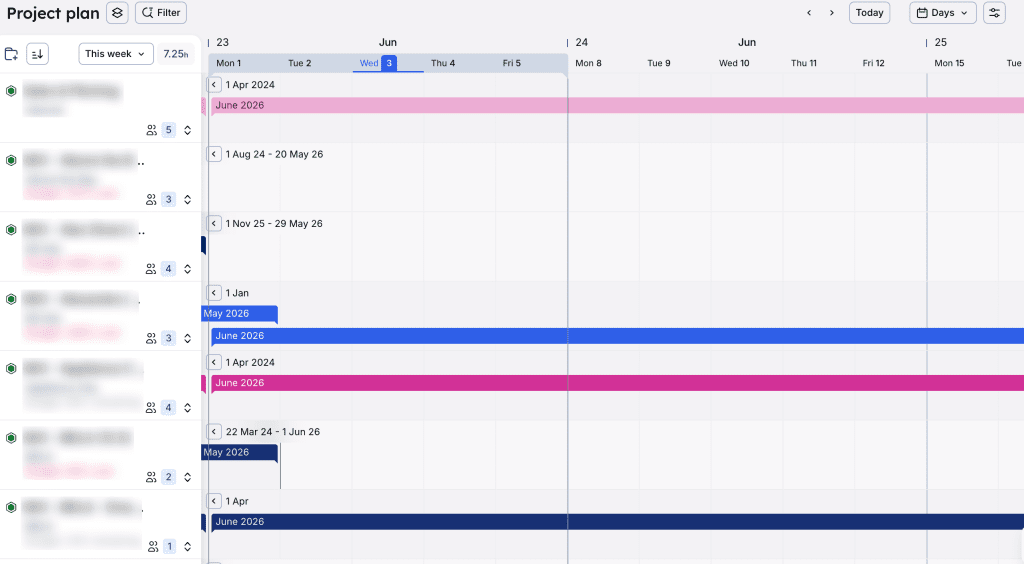This screenshot has height=564, width=1024.
Task: Expand row with up-down chevron beside count 5
Action: (187, 131)
